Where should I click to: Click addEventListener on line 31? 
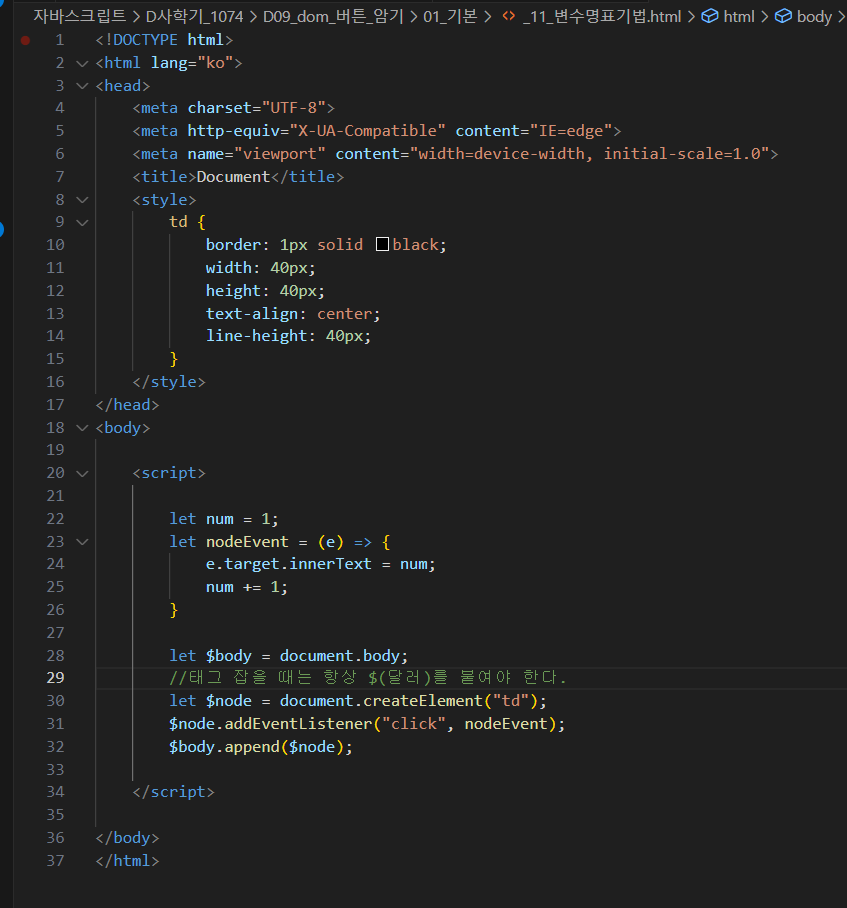[298, 724]
